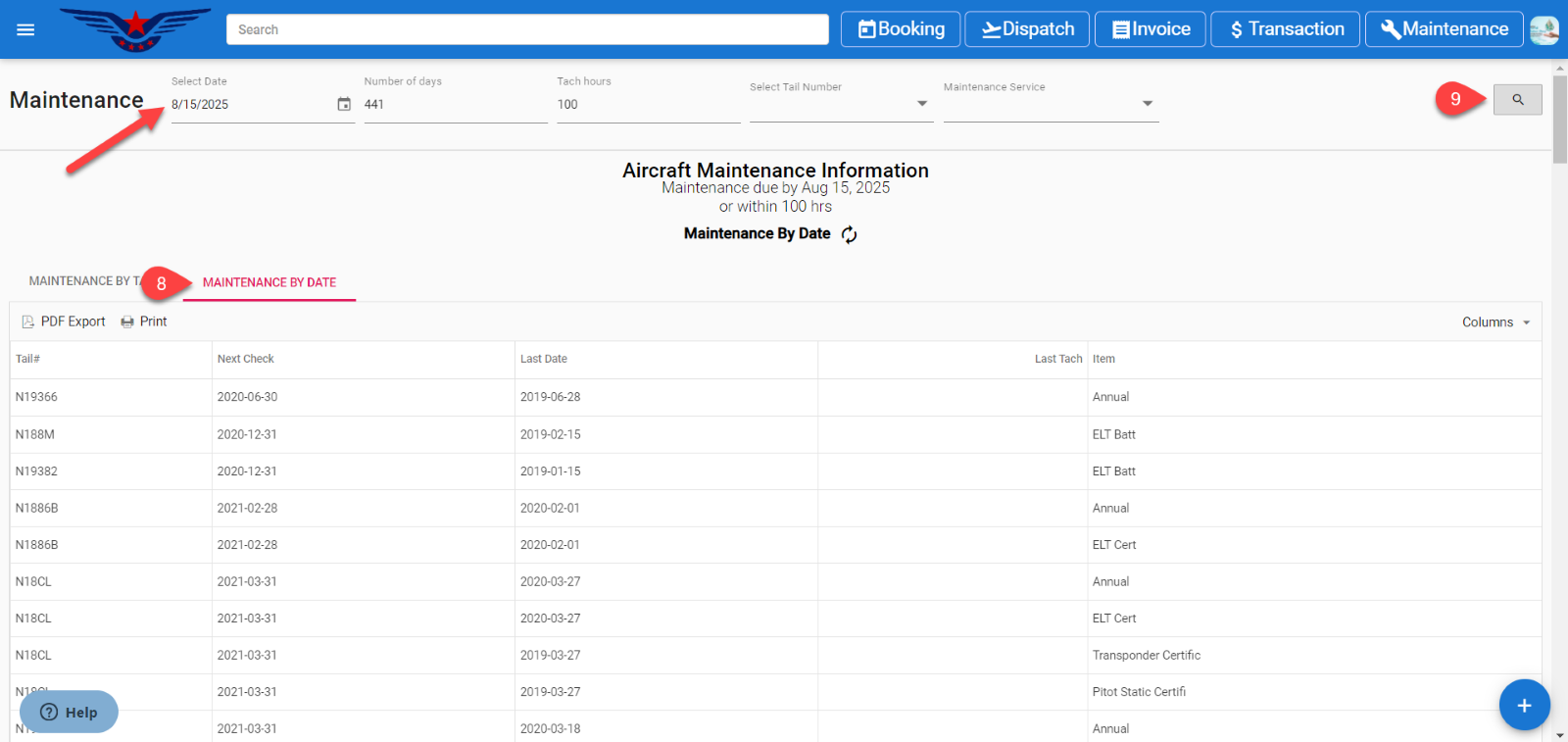
Task: Open the Booking menu item
Action: click(x=901, y=29)
